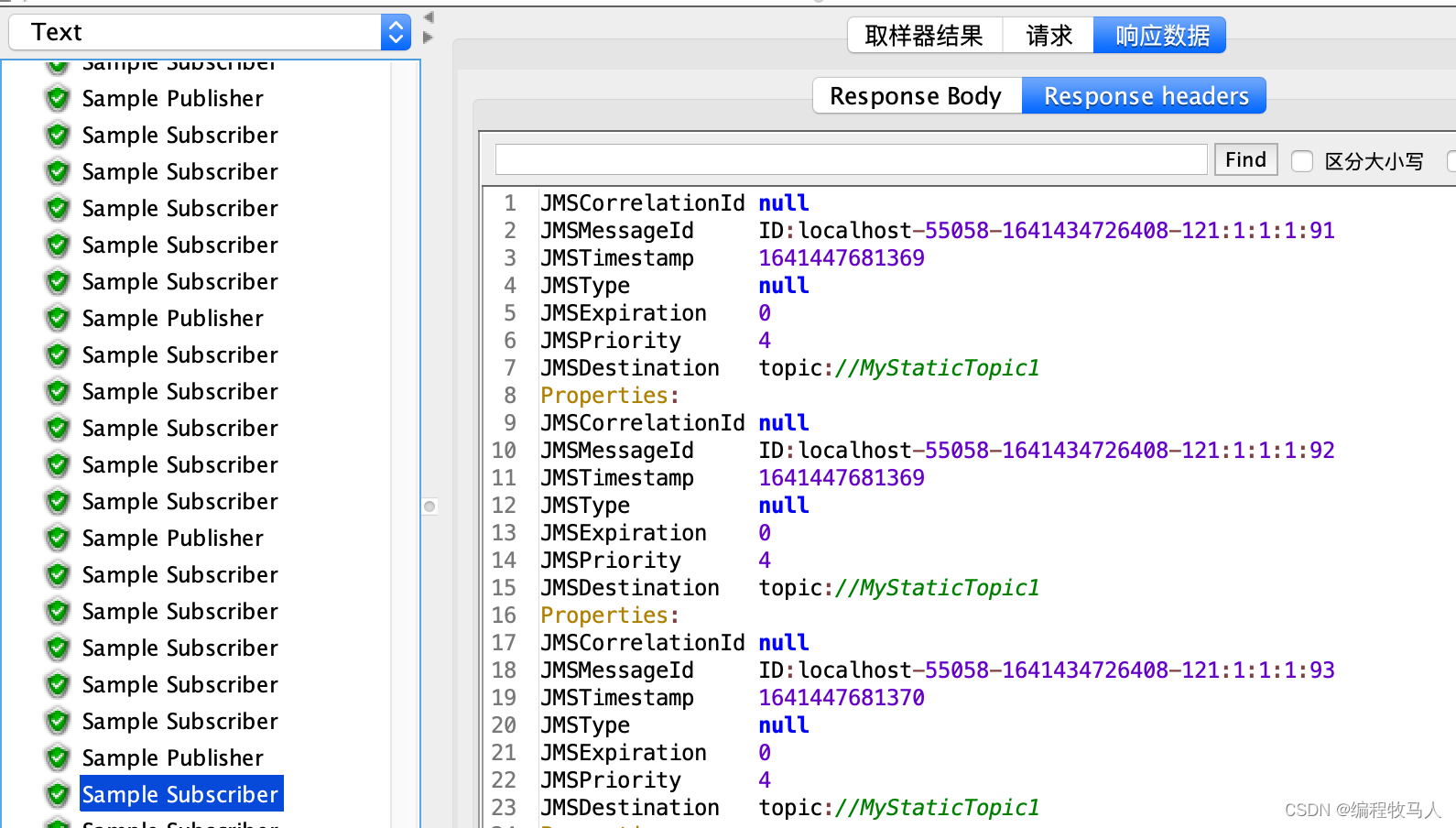
Task: Click the split-pane divider handle dot
Action: (x=429, y=507)
